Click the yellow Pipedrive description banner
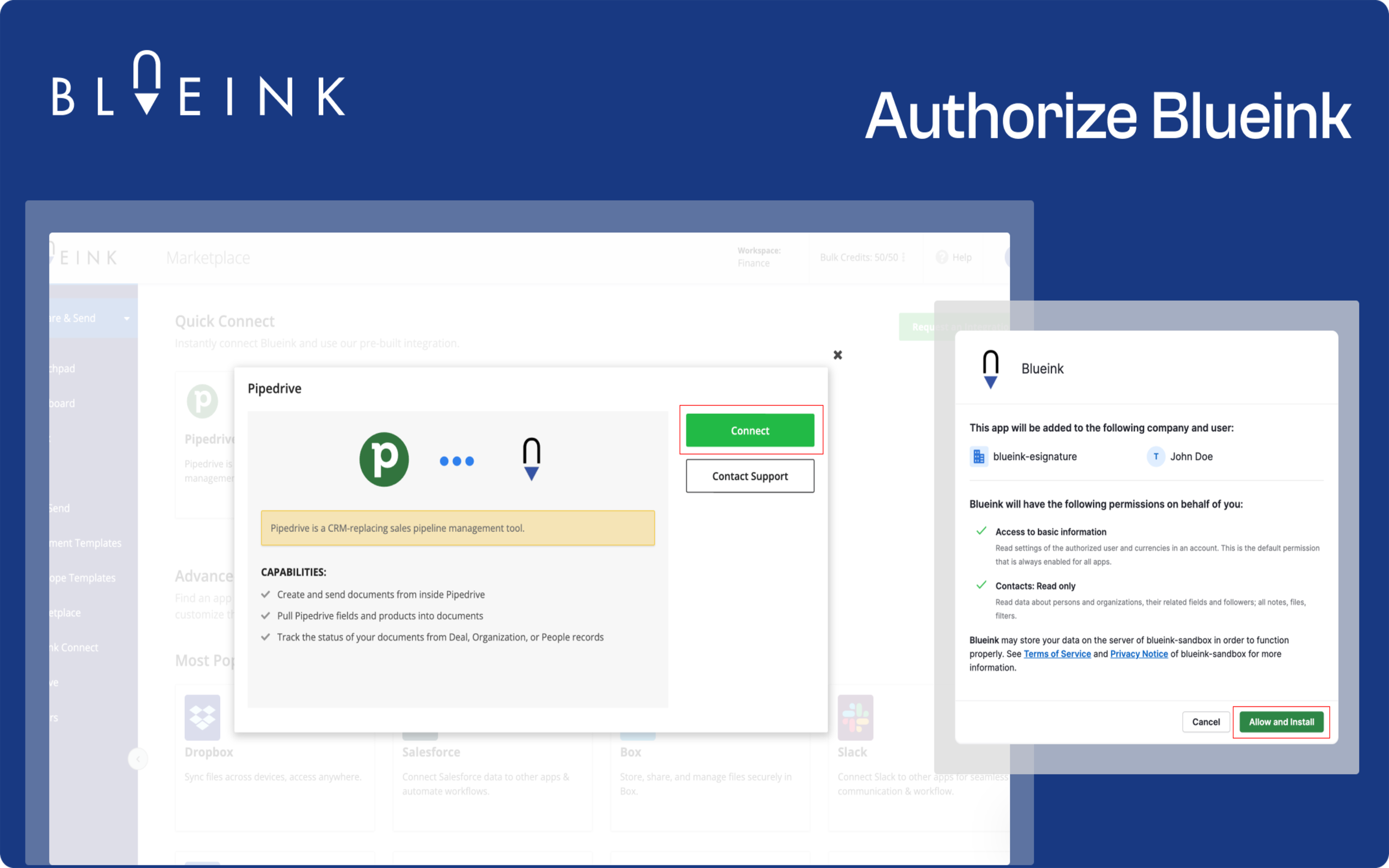This screenshot has height=868, width=1389. (457, 528)
